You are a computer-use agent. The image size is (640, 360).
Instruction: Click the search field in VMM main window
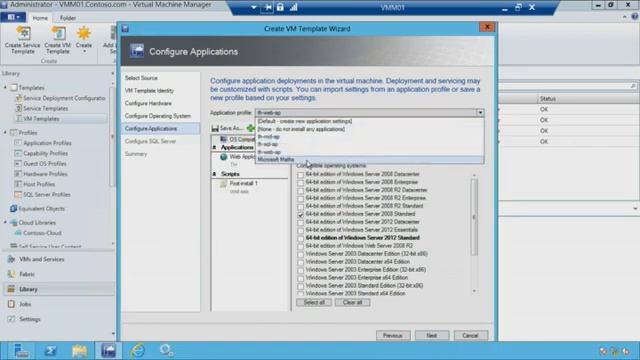(567, 86)
